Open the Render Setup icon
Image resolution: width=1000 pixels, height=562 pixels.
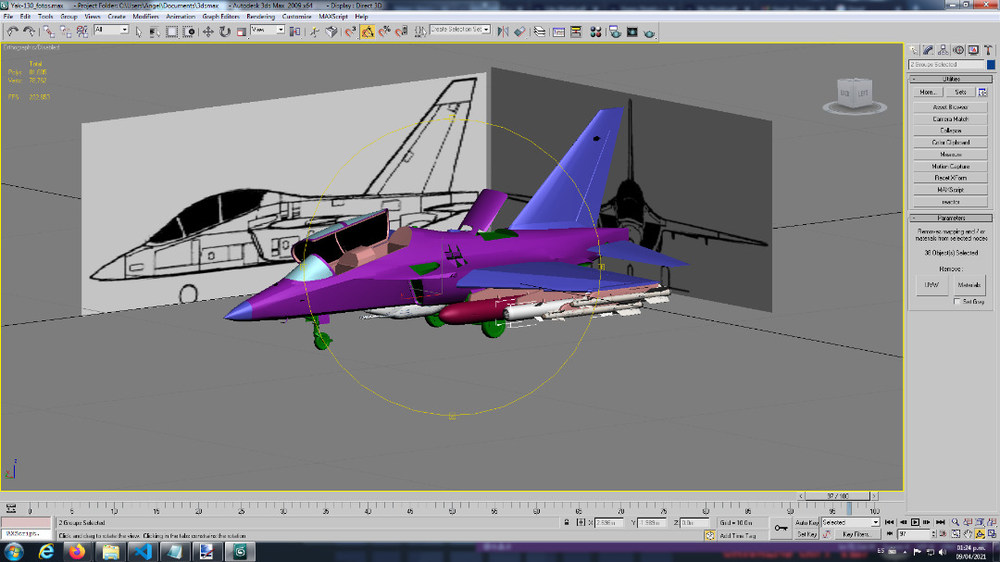pos(615,31)
